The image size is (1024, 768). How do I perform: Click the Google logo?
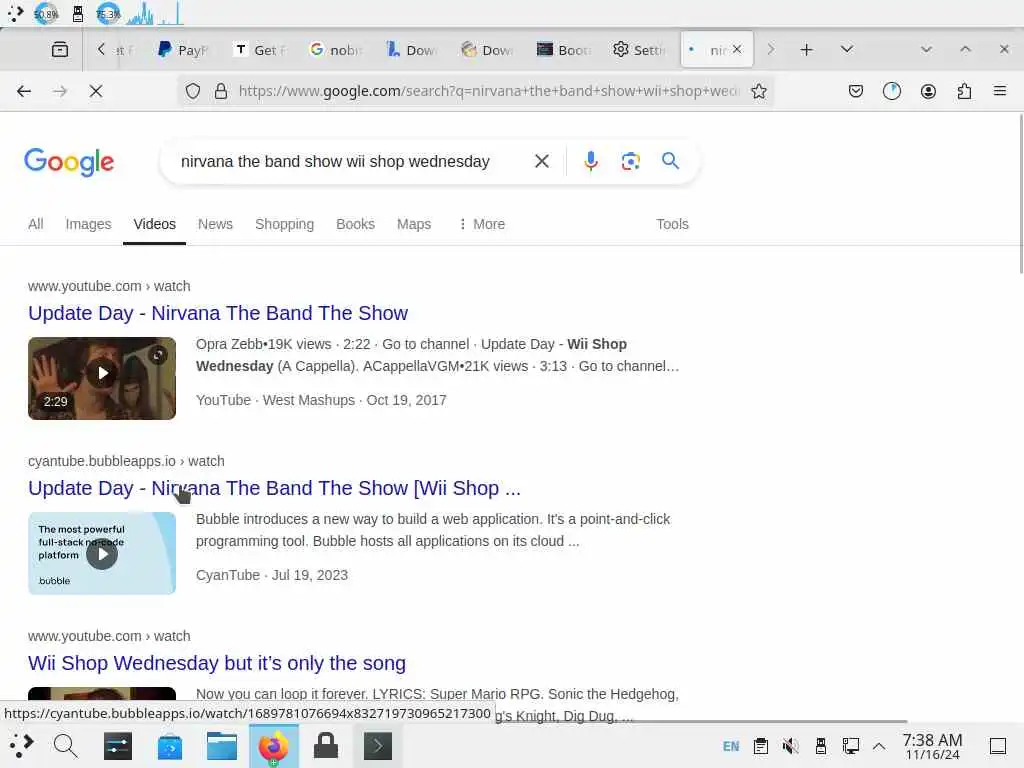click(x=69, y=162)
